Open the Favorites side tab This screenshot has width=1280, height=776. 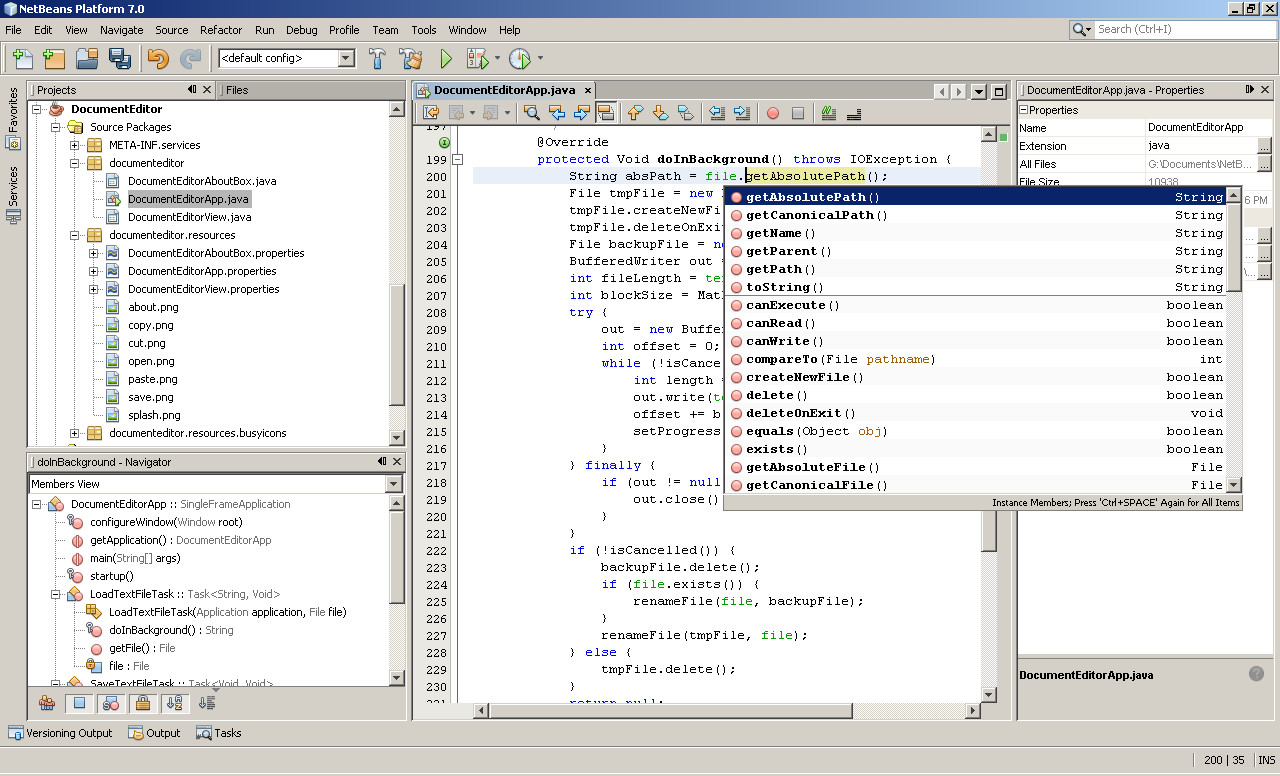(x=13, y=120)
